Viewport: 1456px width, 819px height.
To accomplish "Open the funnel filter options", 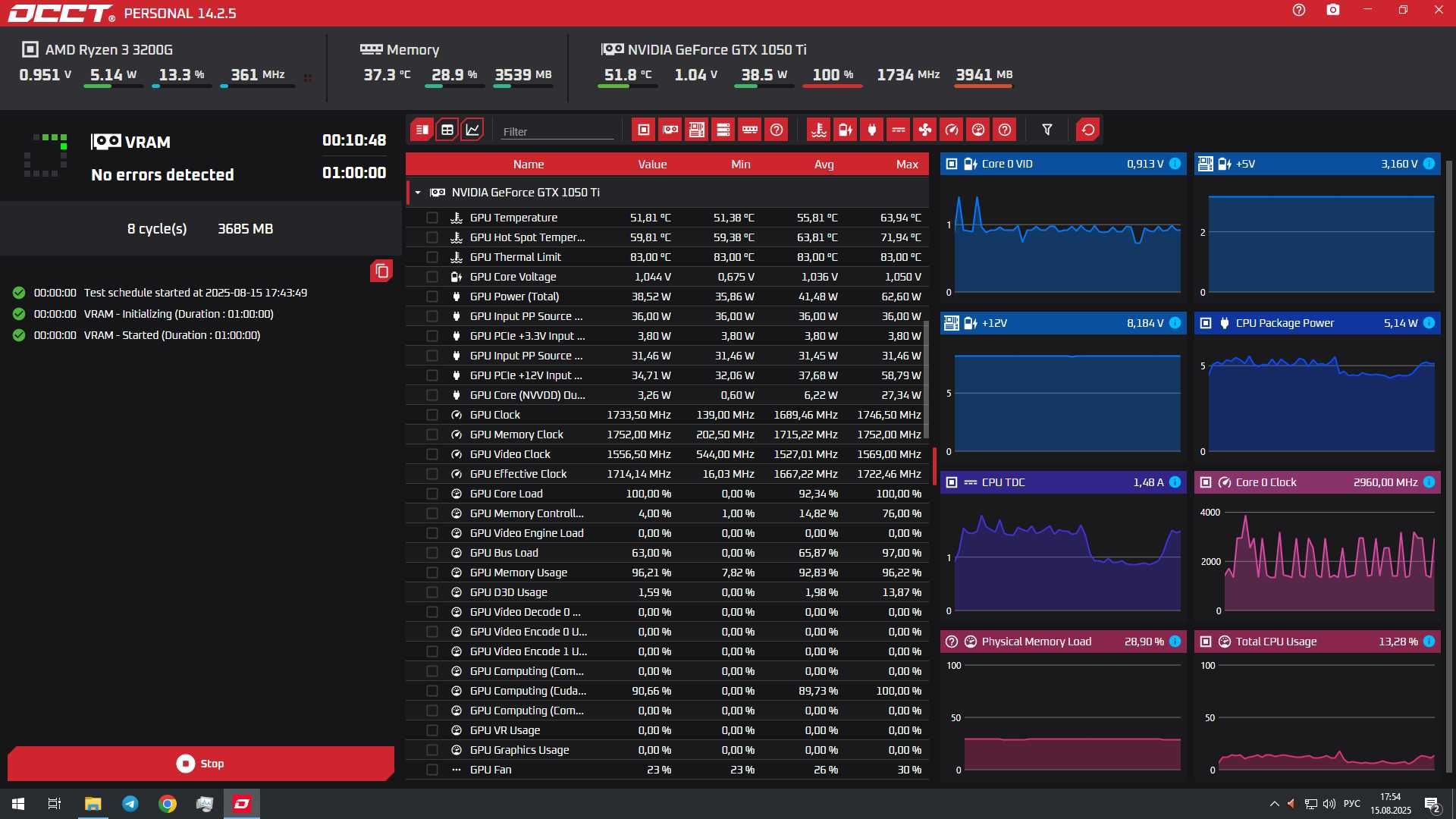I will pyautogui.click(x=1047, y=130).
